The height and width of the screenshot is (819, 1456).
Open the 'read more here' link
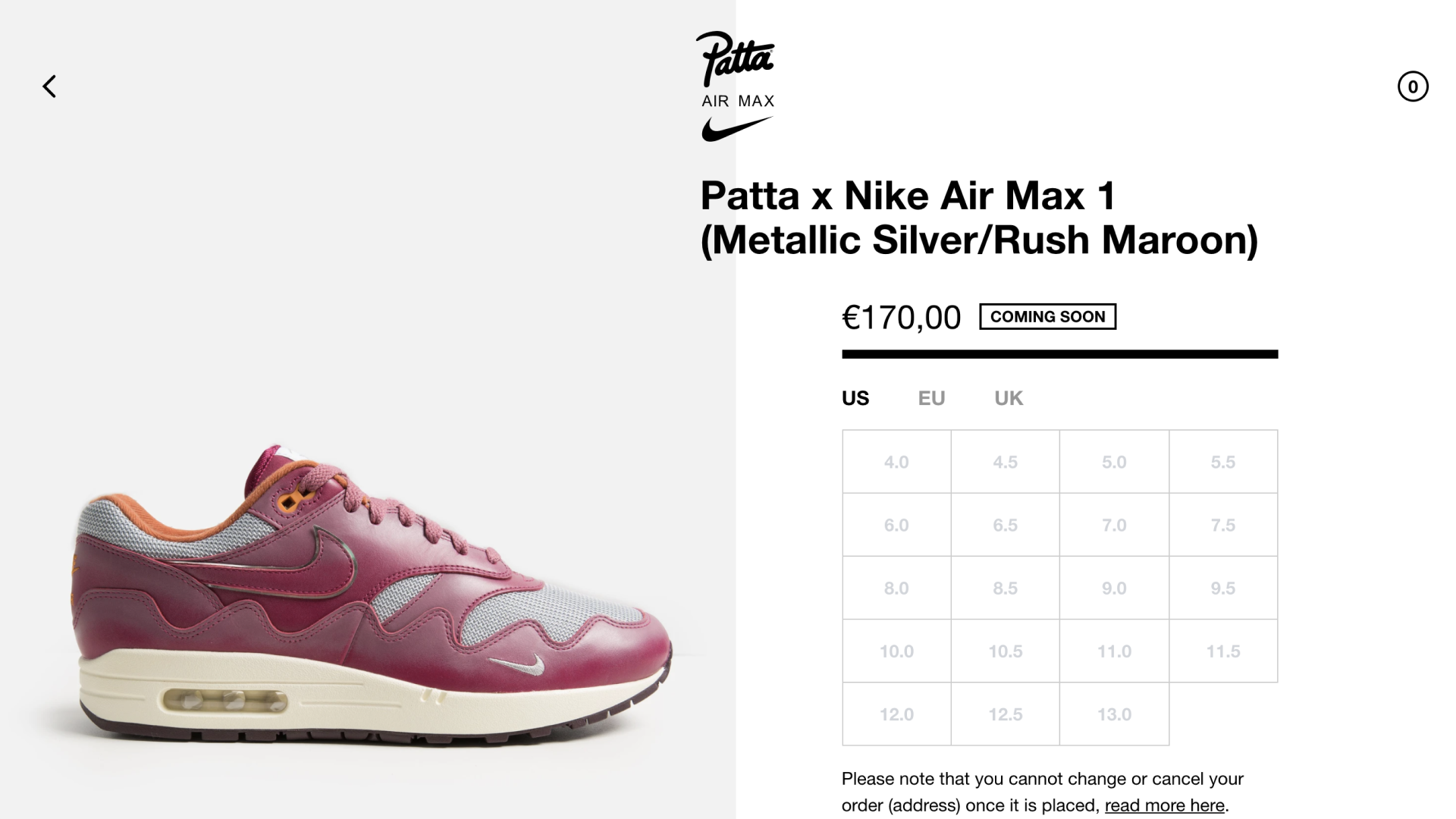1164,805
